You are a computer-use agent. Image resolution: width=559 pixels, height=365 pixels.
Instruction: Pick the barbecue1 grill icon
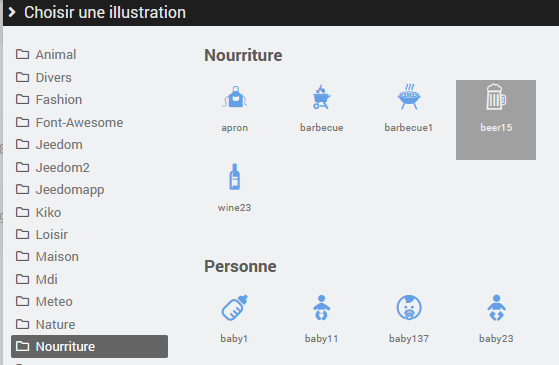point(409,97)
